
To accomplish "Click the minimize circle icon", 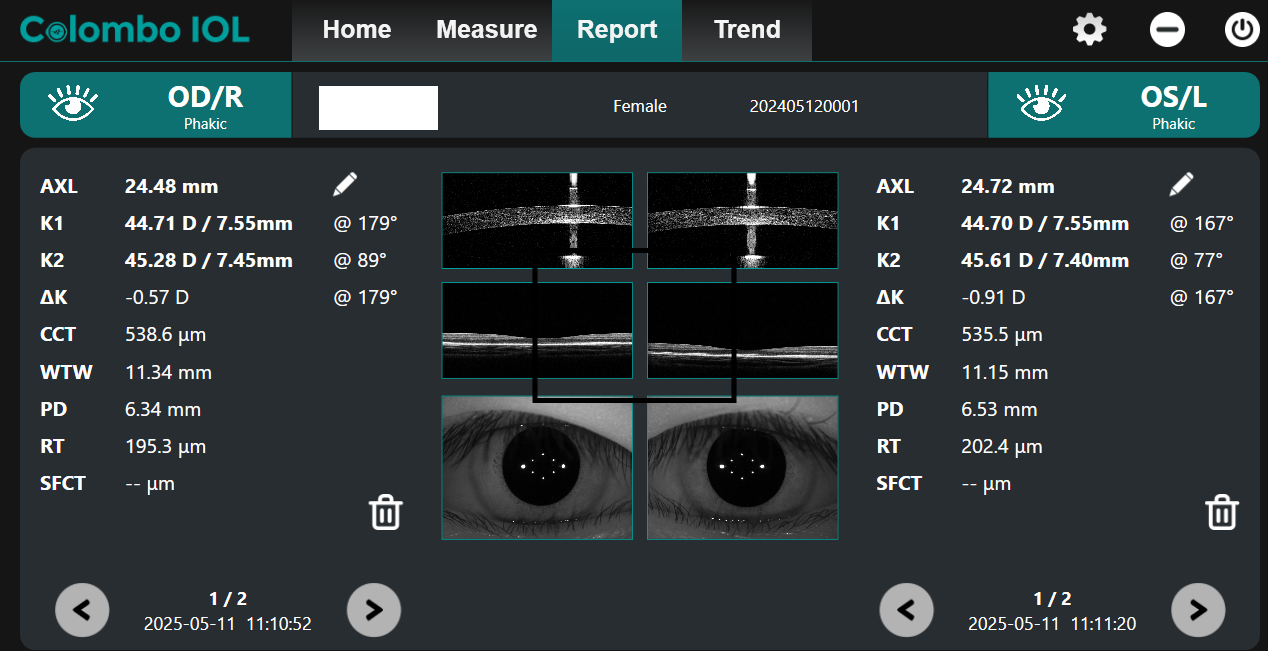I will pyautogui.click(x=1166, y=30).
